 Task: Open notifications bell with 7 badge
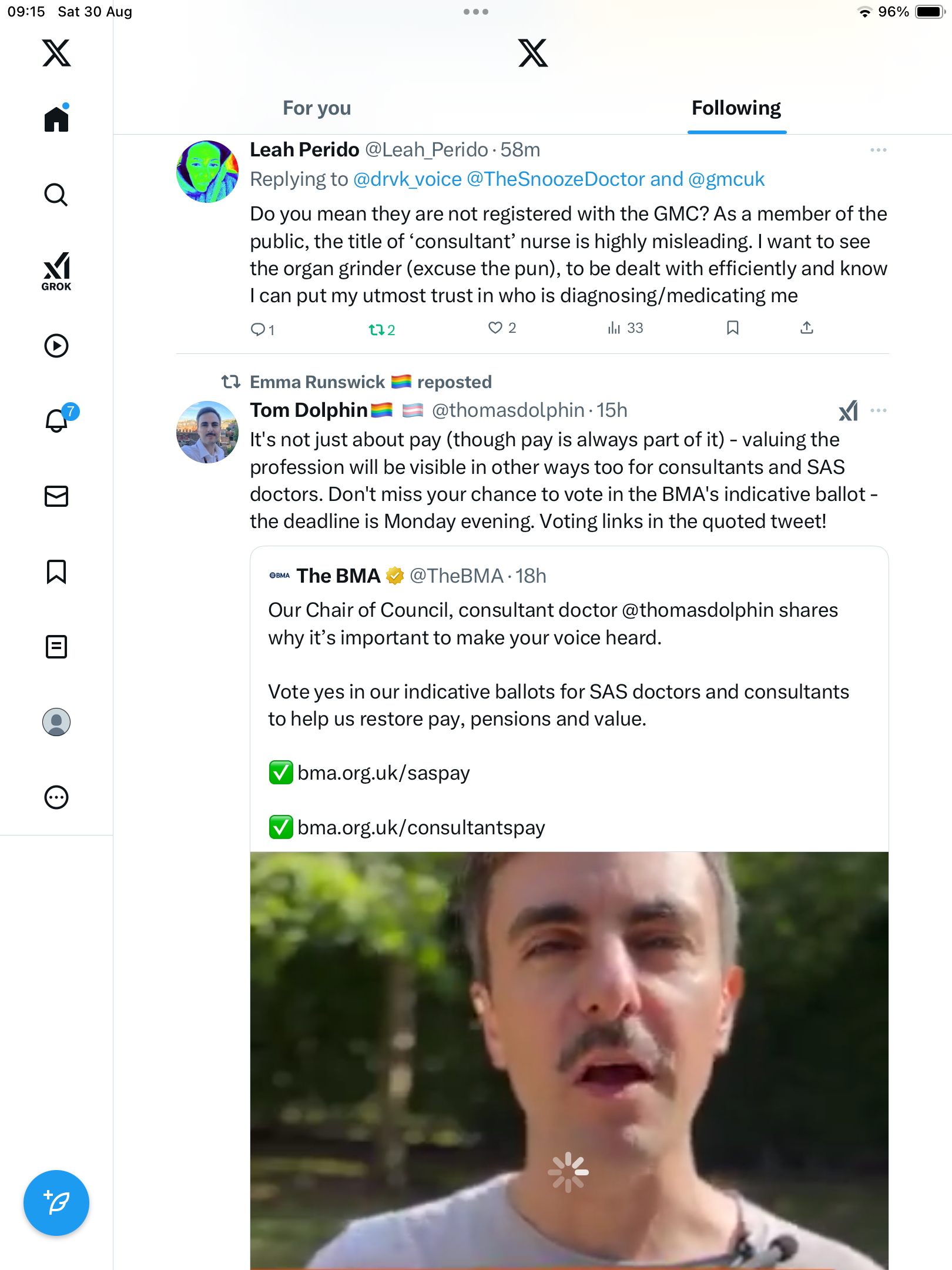(x=57, y=420)
